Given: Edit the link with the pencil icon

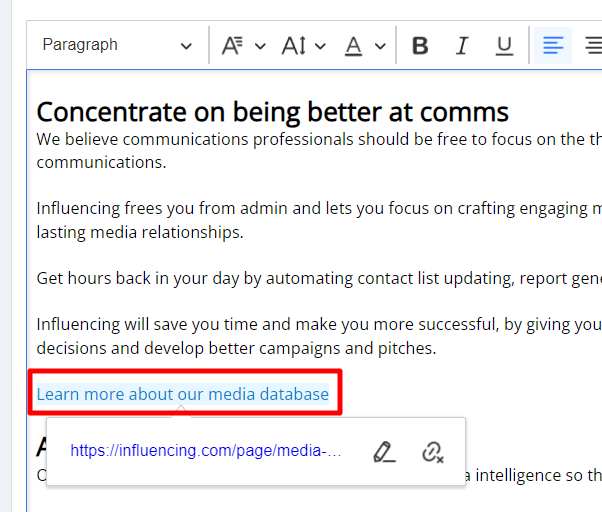Looking at the screenshot, I should [x=384, y=452].
